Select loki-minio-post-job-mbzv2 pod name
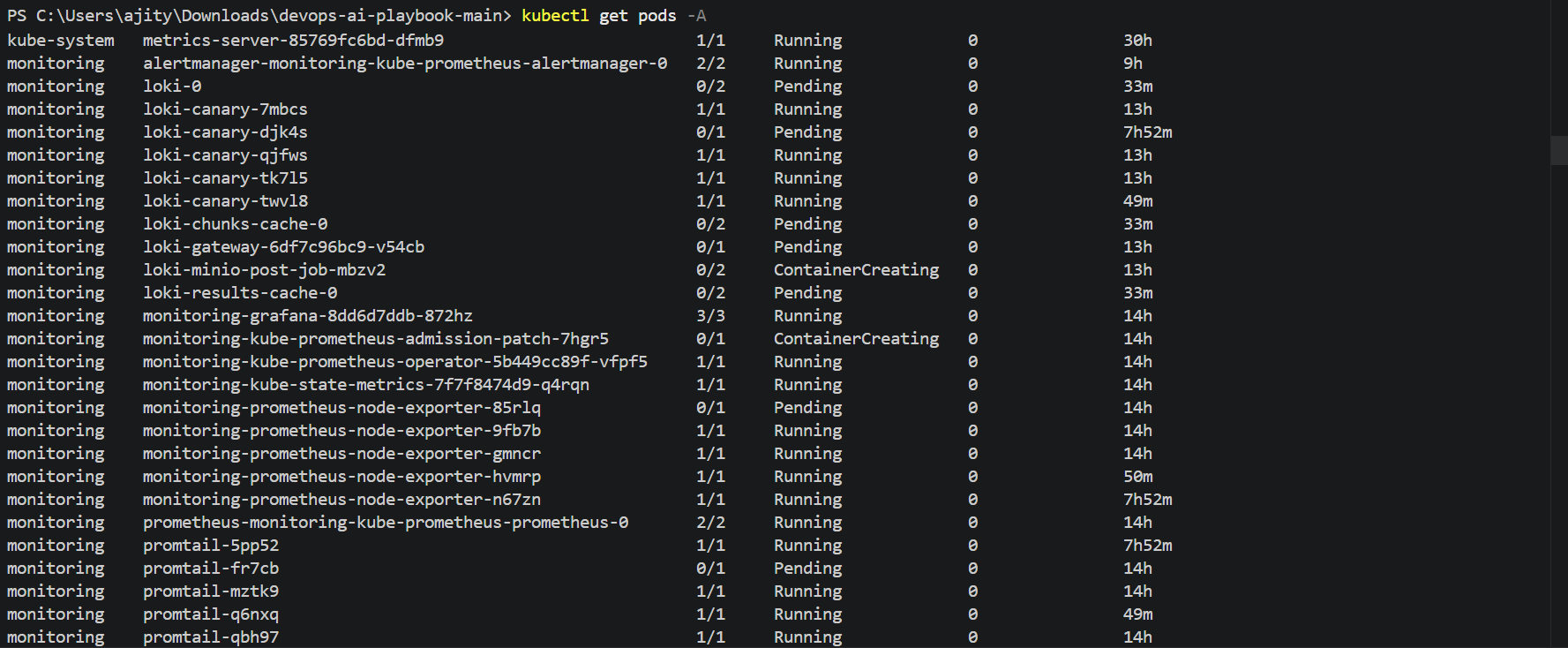The height and width of the screenshot is (648, 1568). [264, 270]
